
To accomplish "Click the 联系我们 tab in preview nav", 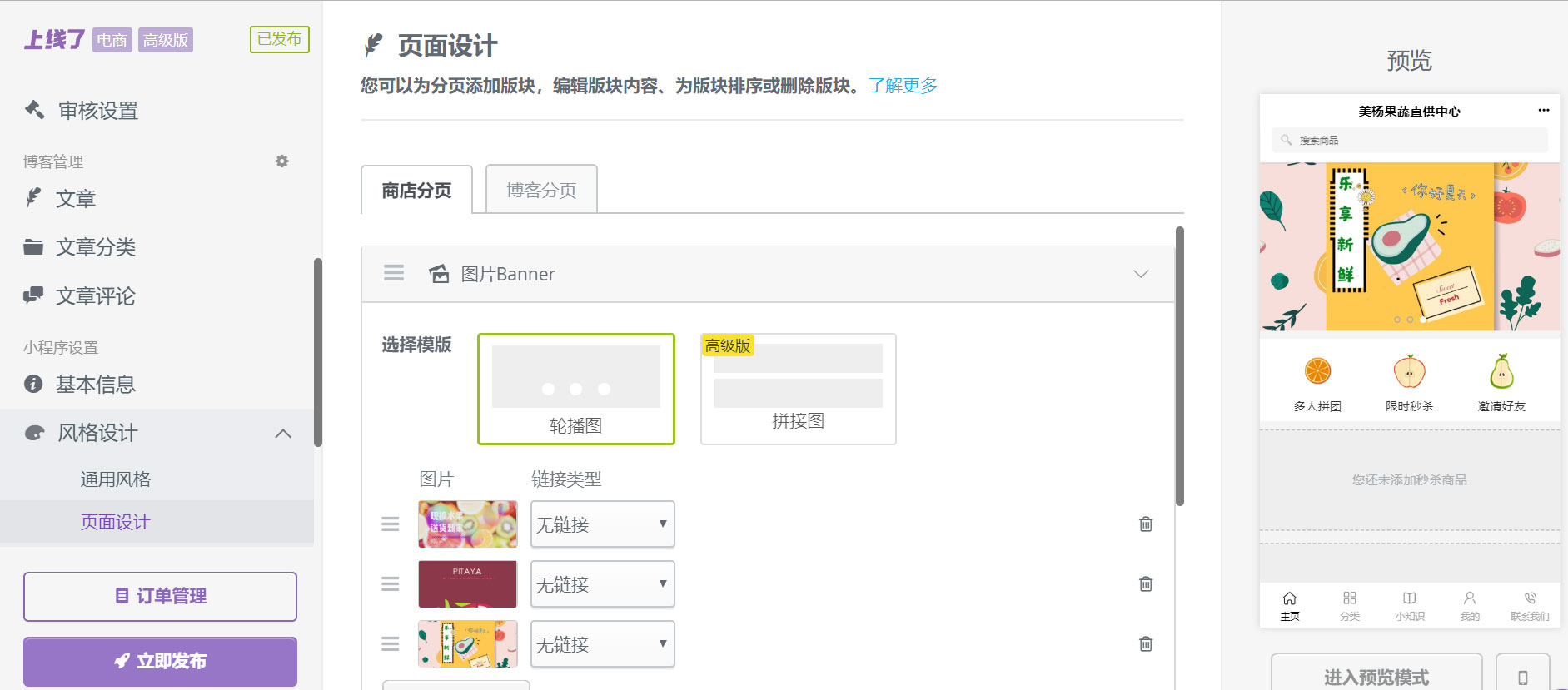I will click(x=1530, y=606).
